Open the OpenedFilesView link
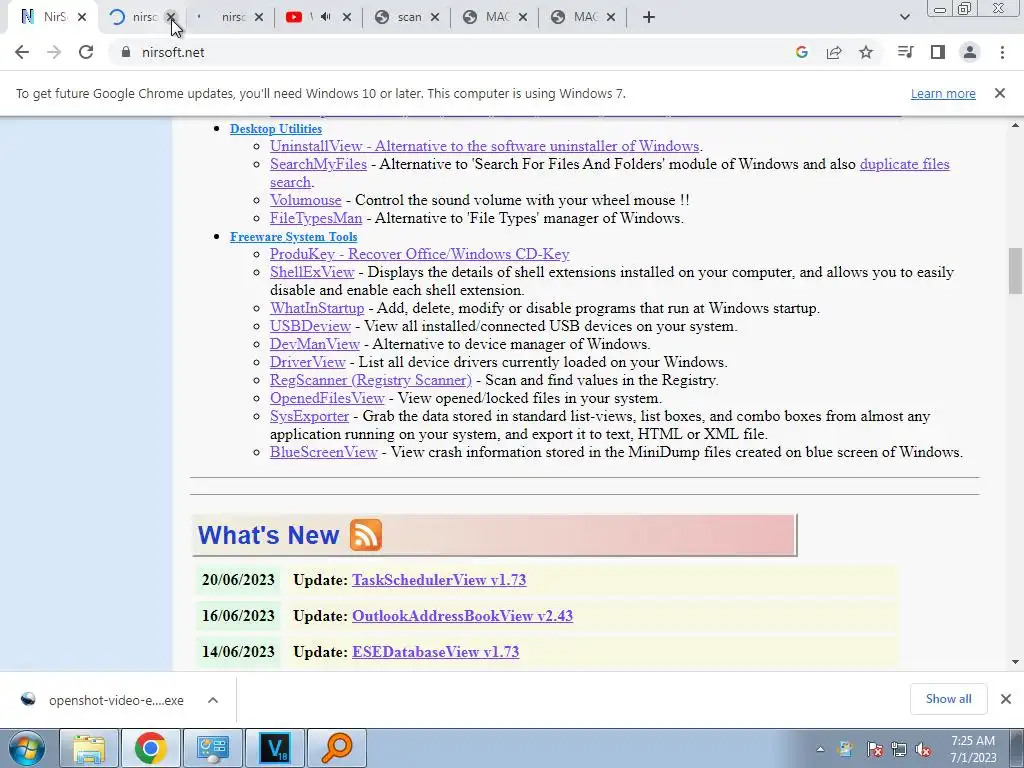 pyautogui.click(x=327, y=398)
